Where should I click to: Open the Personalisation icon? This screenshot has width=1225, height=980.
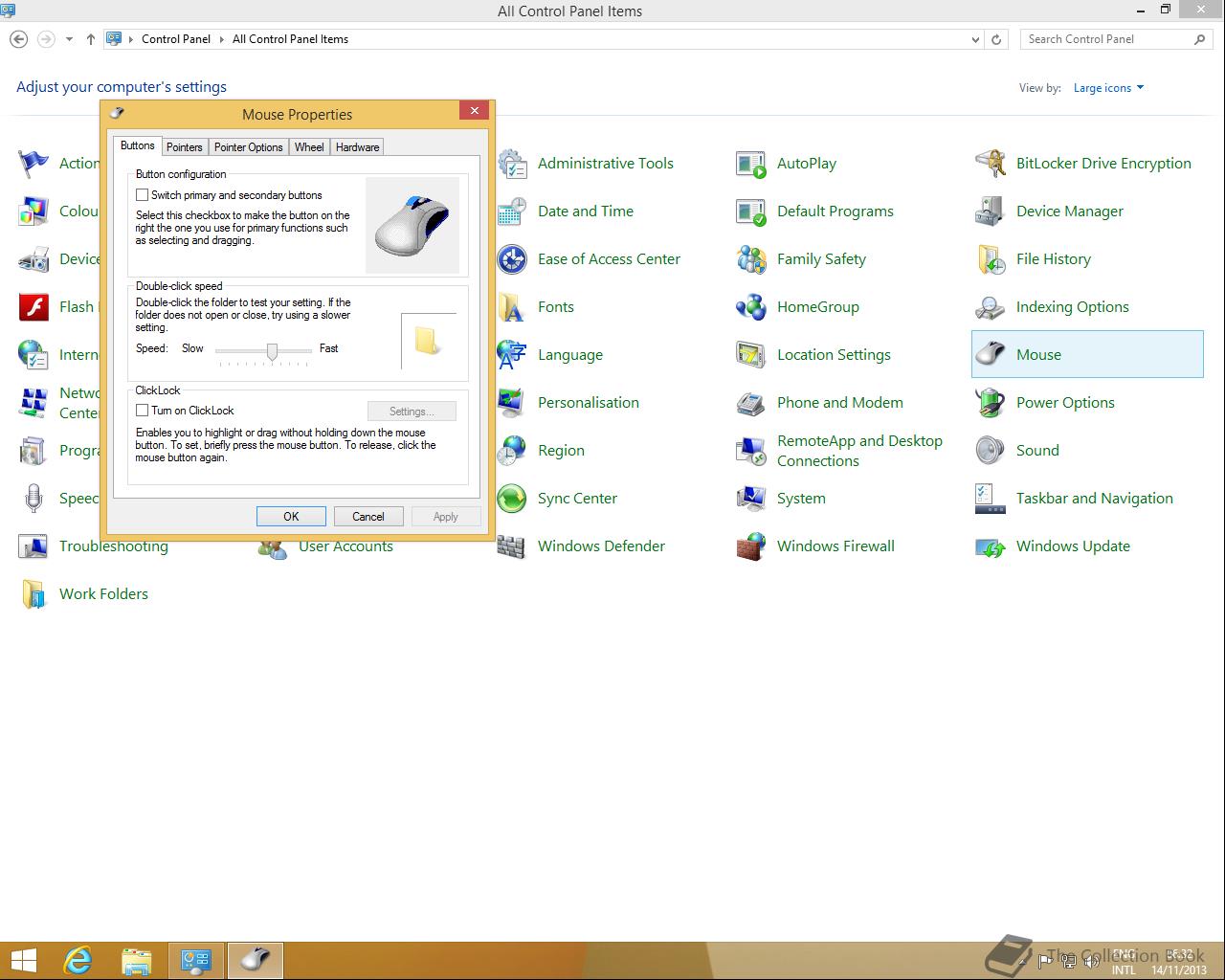click(x=512, y=403)
